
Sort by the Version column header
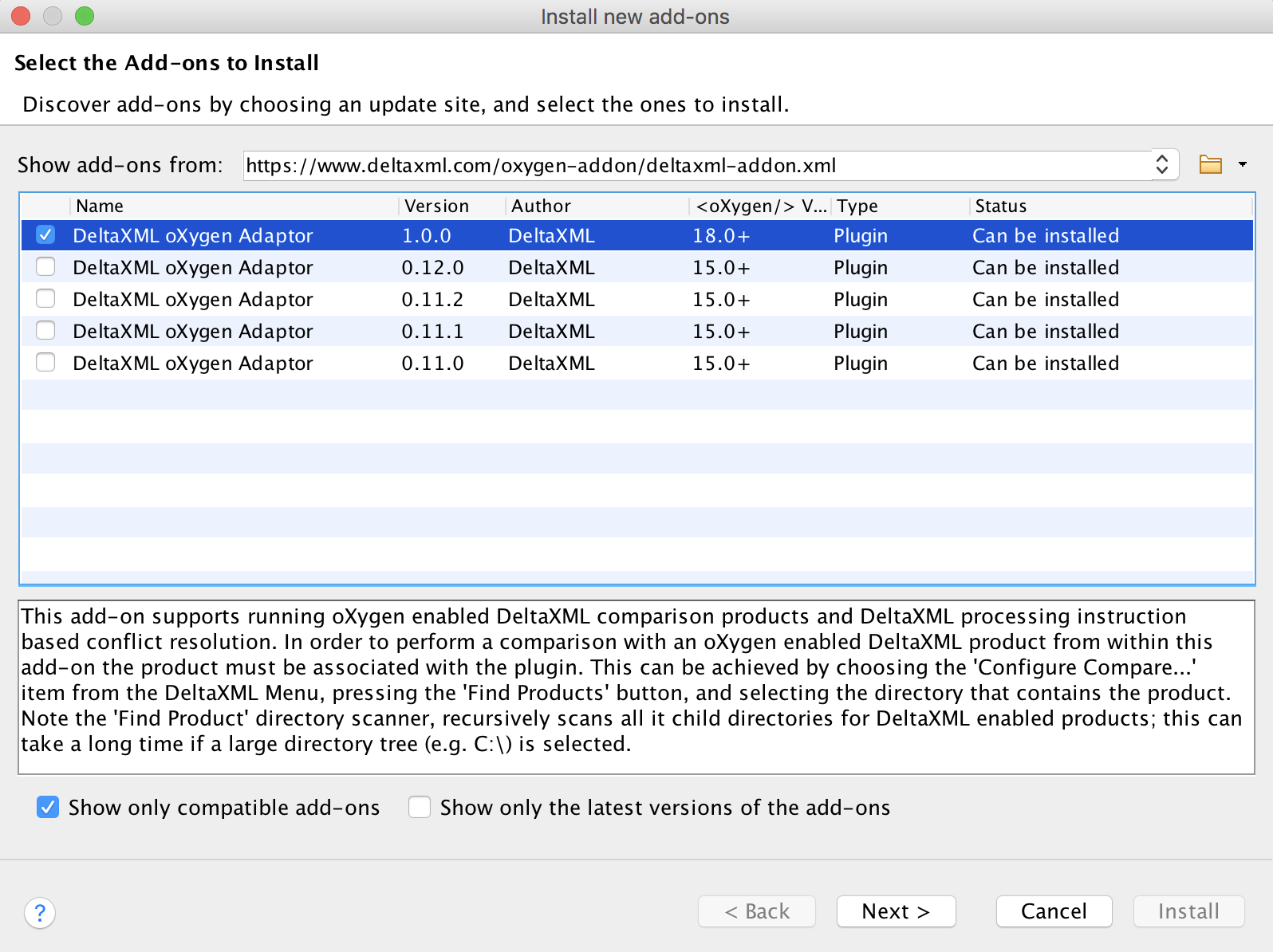pos(436,207)
